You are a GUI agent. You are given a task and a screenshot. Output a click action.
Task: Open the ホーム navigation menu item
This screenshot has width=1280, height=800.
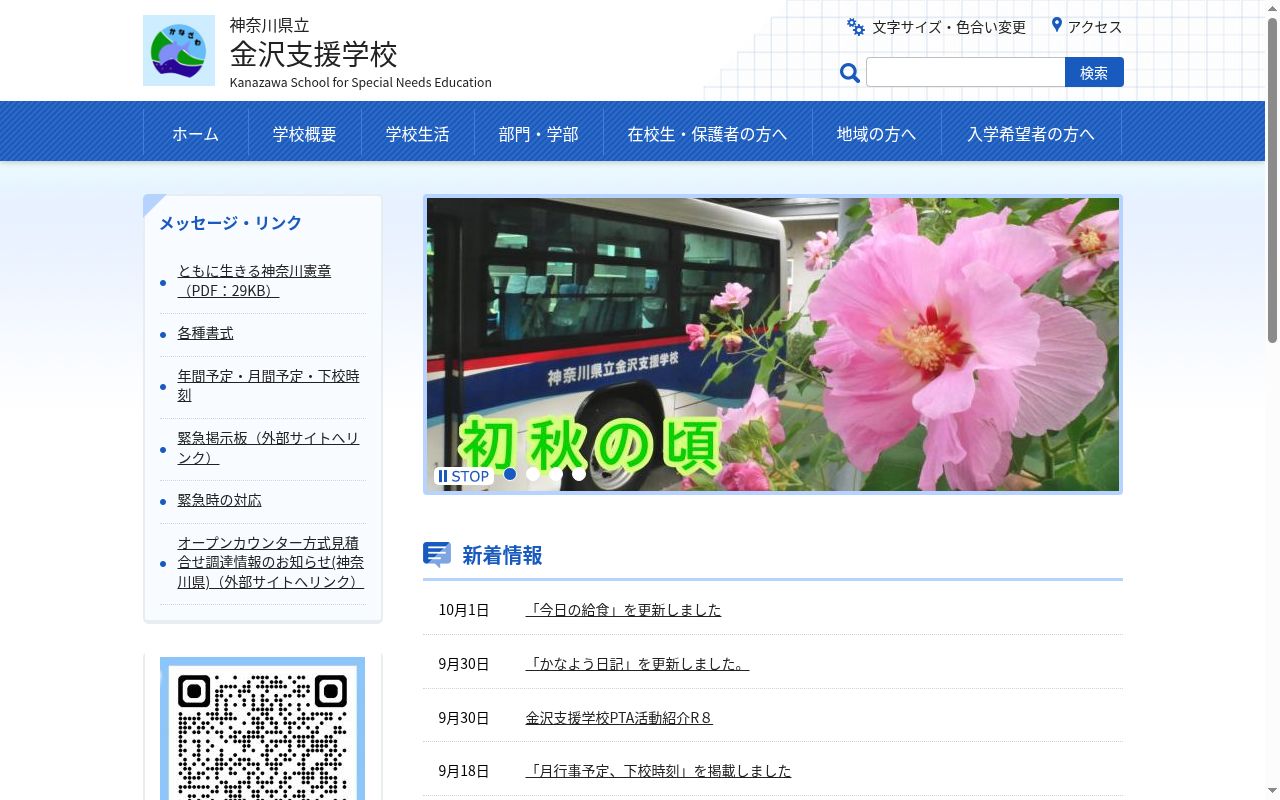click(x=195, y=134)
